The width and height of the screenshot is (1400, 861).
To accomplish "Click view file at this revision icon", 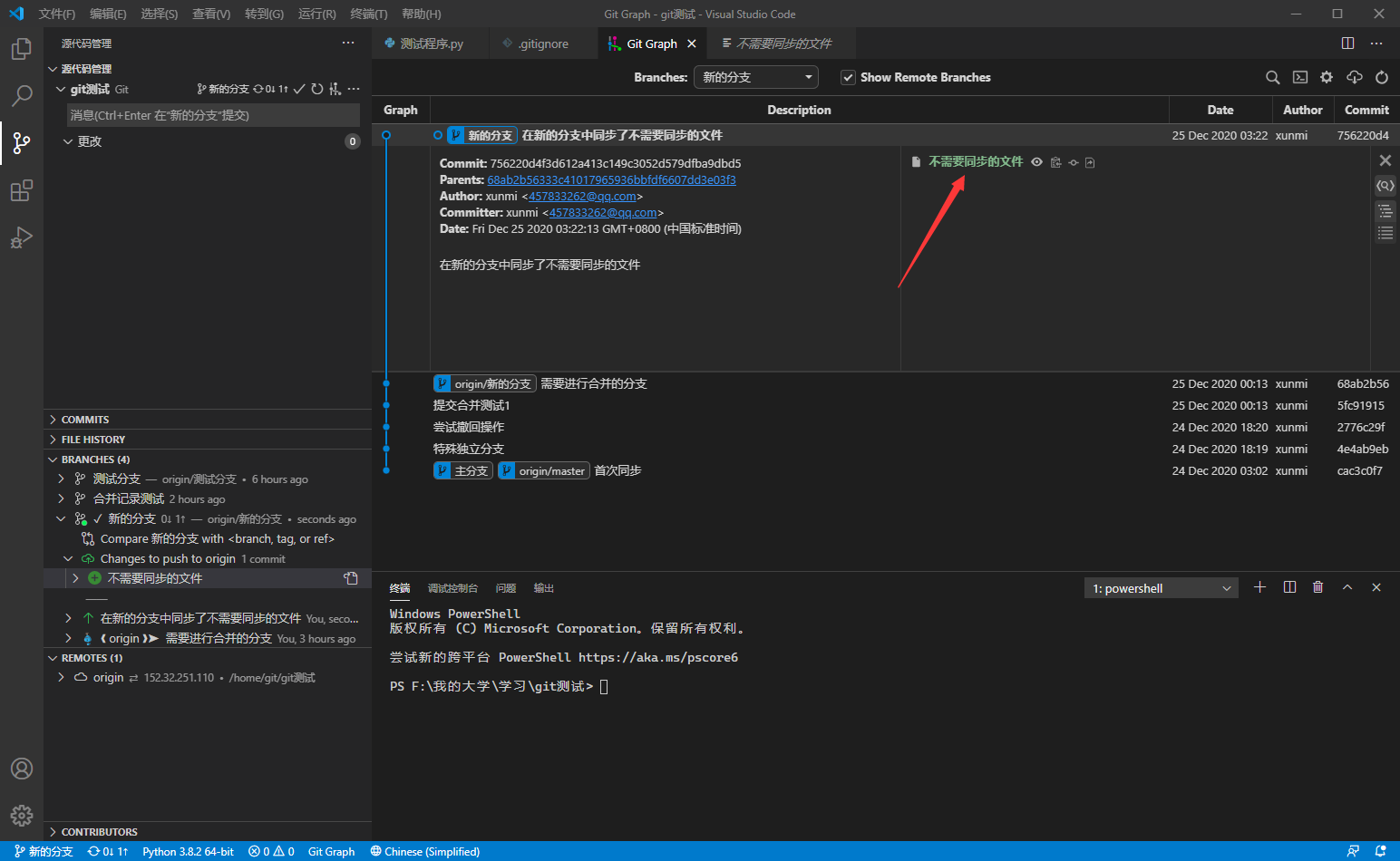I will [1074, 162].
